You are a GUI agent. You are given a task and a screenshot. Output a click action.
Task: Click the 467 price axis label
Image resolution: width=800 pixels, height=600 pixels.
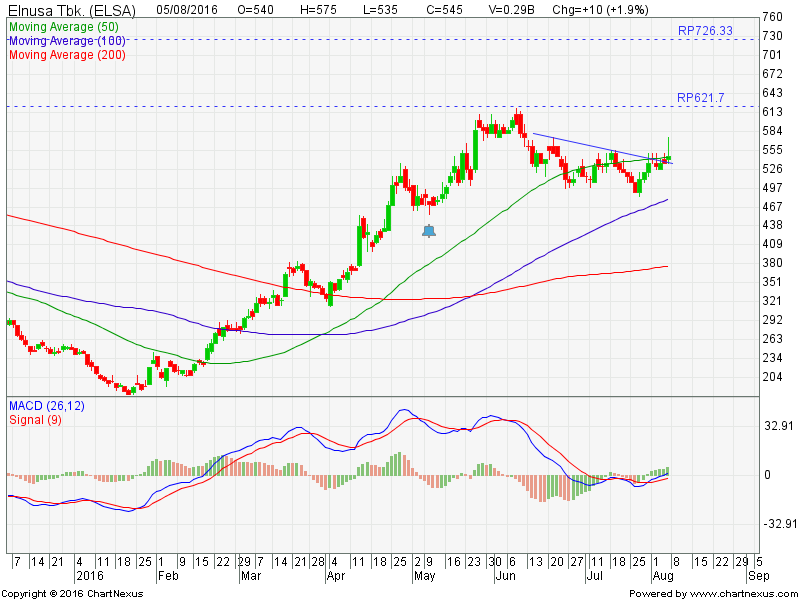pyautogui.click(x=772, y=207)
